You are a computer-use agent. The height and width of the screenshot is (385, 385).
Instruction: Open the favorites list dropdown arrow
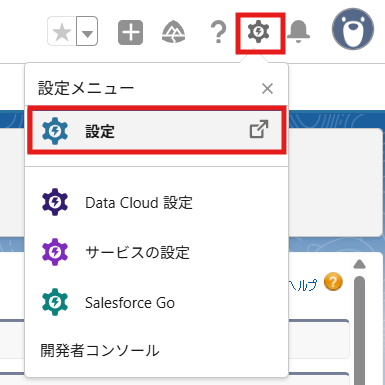click(87, 31)
